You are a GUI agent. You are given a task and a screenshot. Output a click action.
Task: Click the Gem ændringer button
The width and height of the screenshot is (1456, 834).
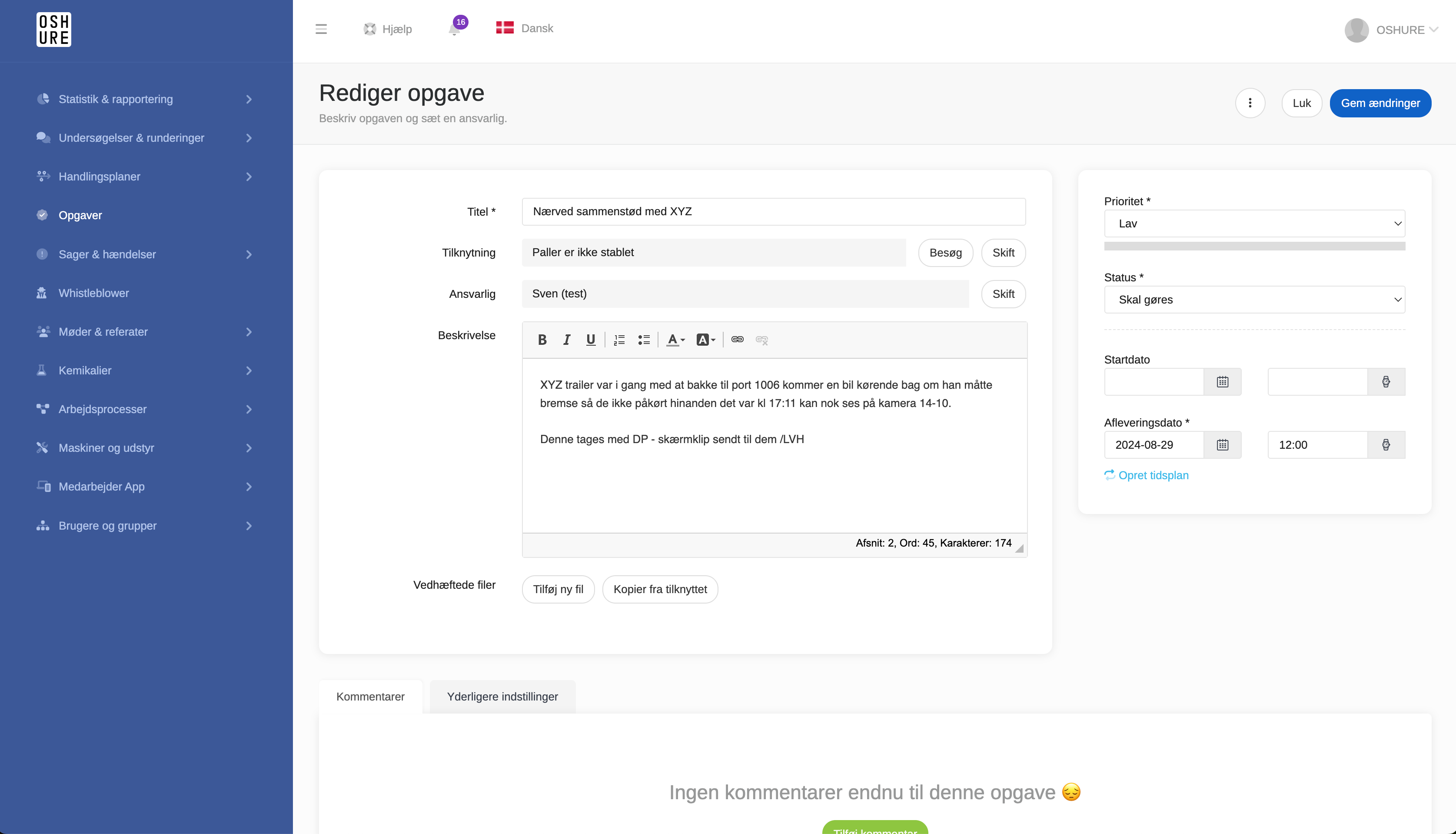coord(1380,103)
